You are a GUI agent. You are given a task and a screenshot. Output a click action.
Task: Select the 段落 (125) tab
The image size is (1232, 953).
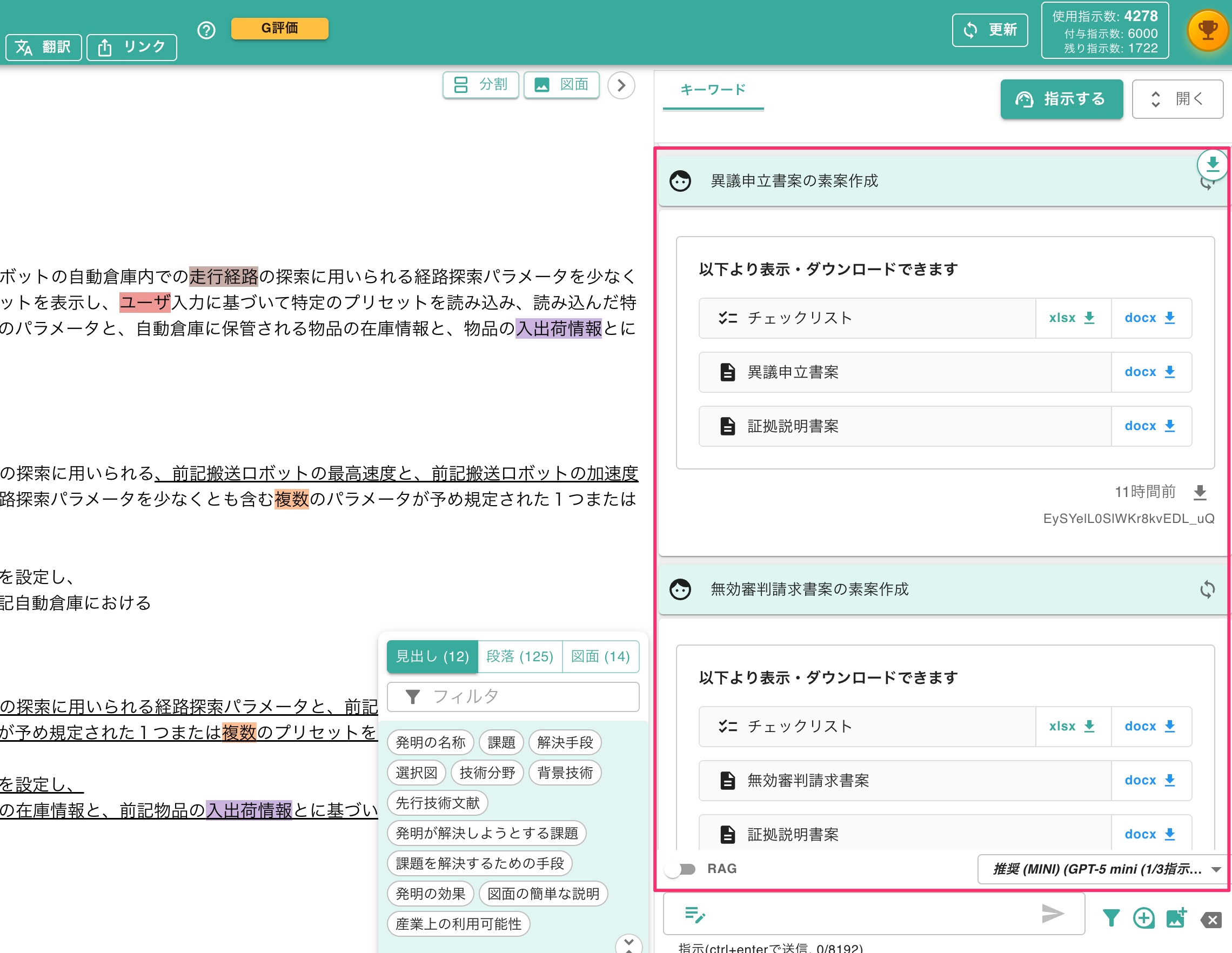click(519, 656)
